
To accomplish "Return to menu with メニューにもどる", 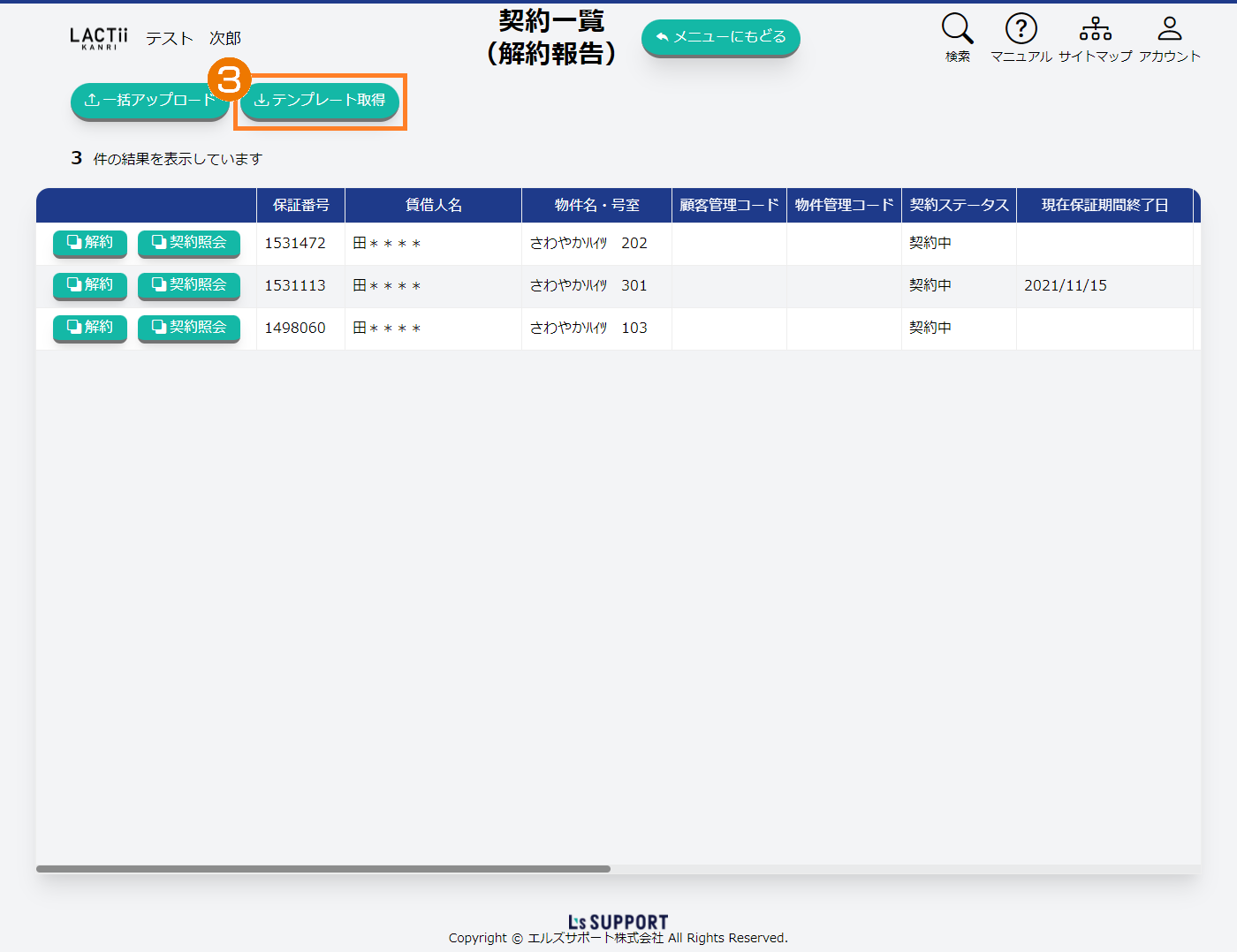I will point(720,37).
